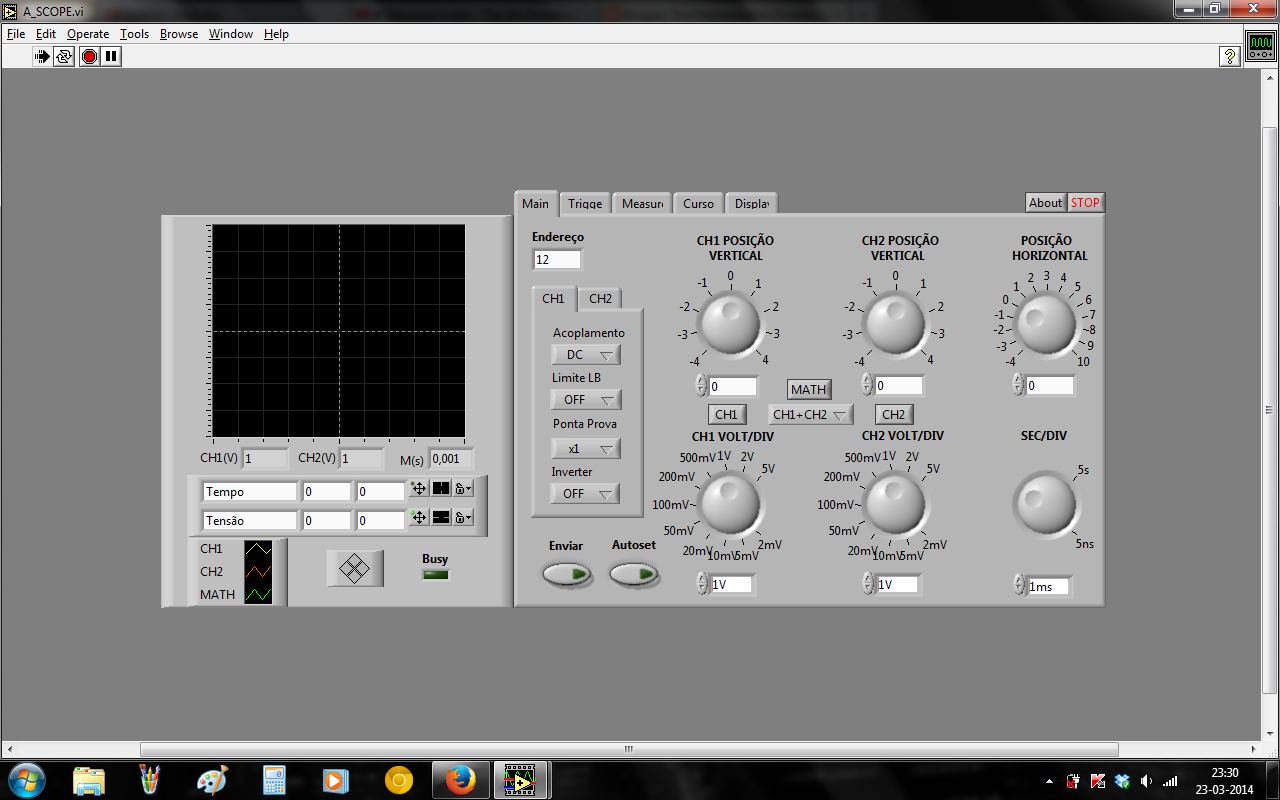The image size is (1280, 800).
Task: Click the Tempo cursor name field
Action: [250, 492]
